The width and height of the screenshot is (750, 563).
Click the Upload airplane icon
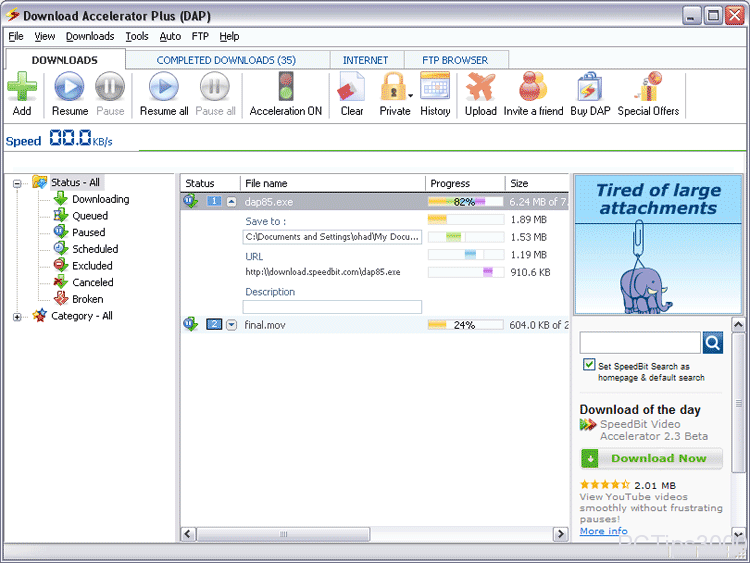coord(481,87)
